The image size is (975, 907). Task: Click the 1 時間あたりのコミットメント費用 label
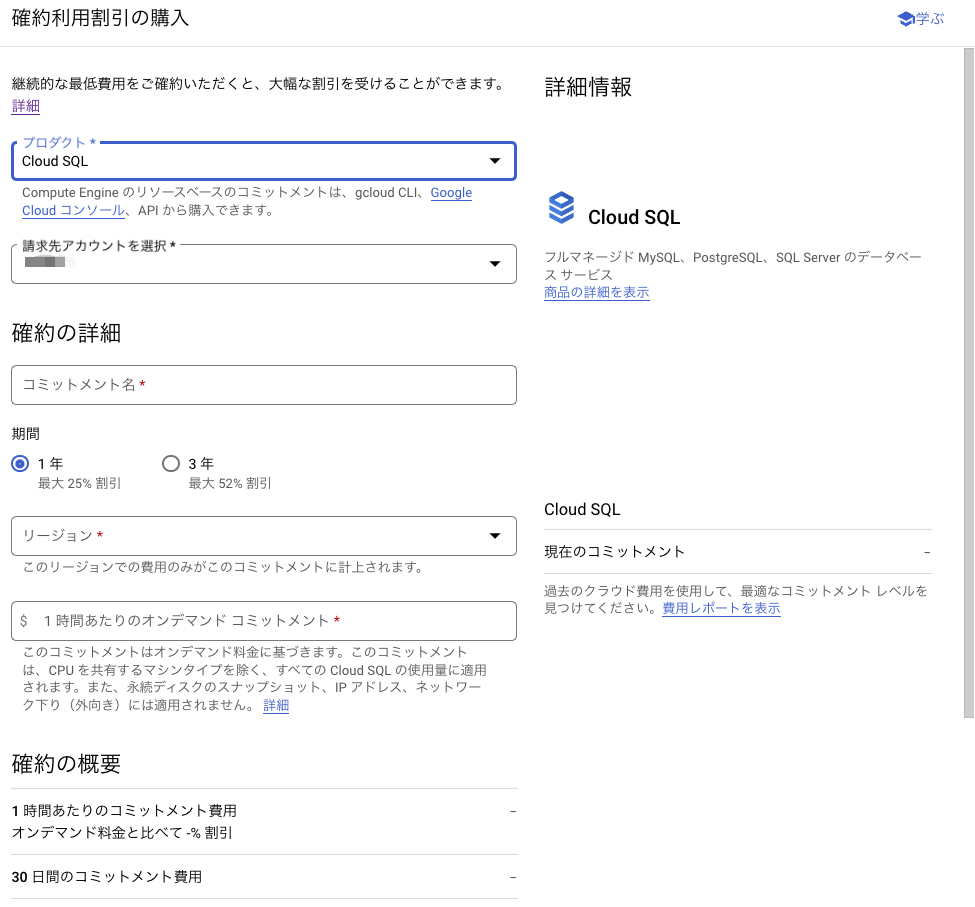[124, 811]
